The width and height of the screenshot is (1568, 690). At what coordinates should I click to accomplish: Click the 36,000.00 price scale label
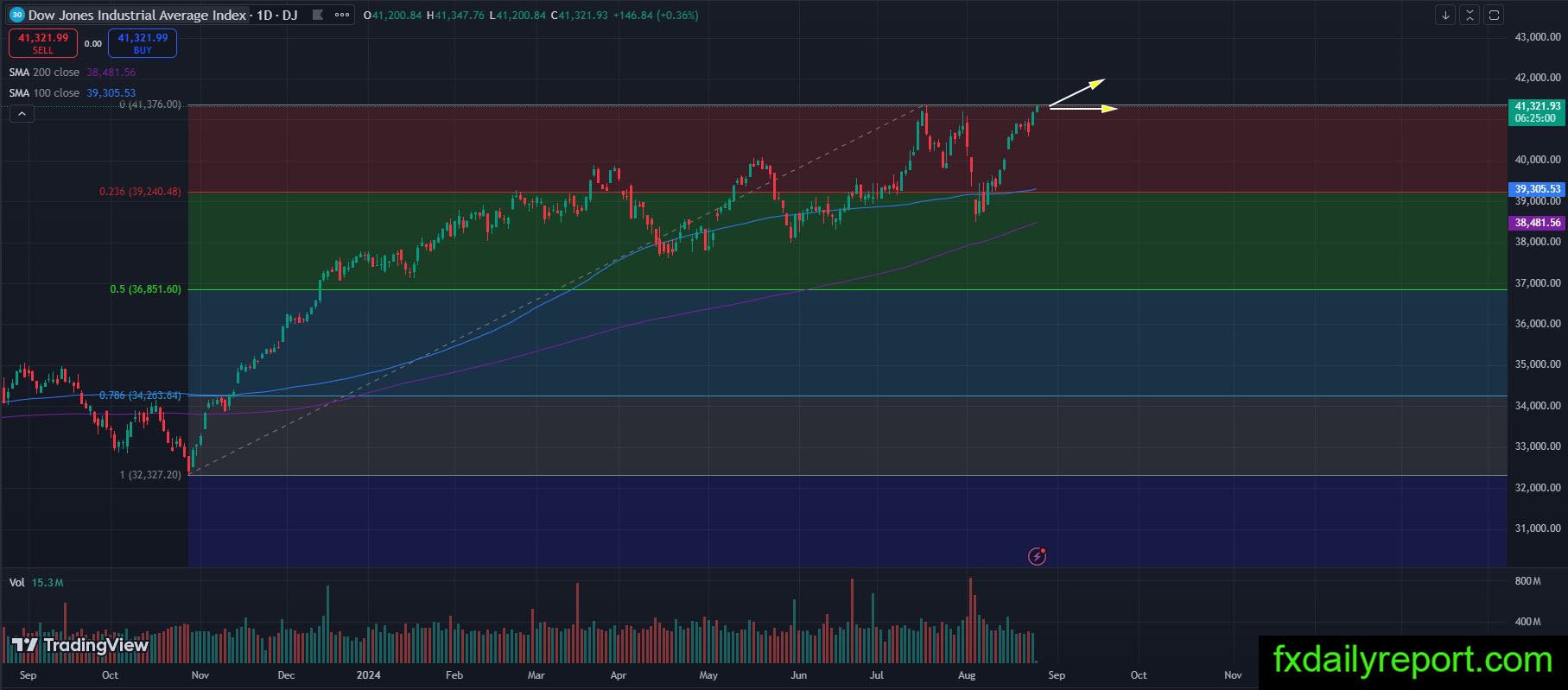point(1538,324)
